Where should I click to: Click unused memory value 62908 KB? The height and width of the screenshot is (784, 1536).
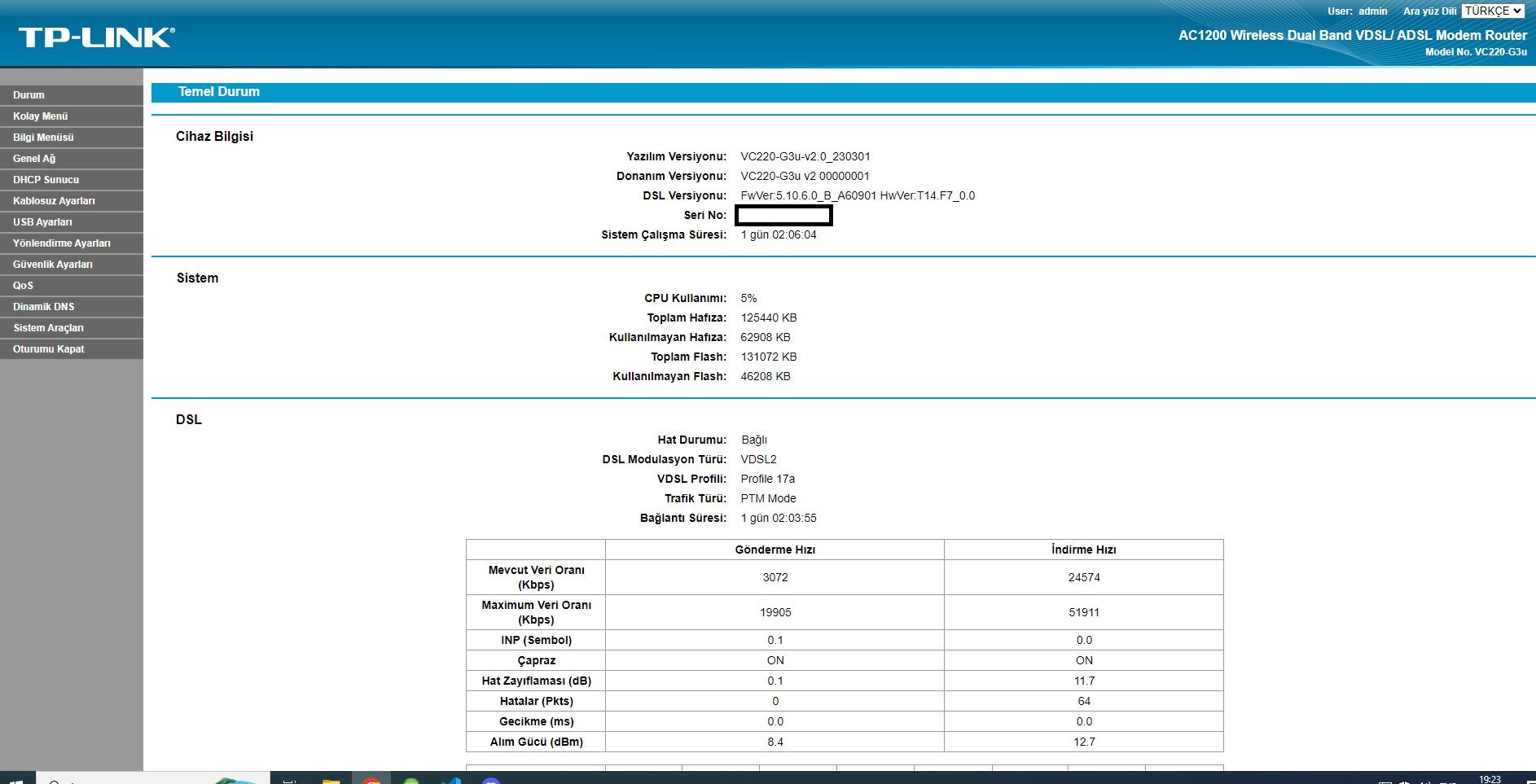point(766,337)
